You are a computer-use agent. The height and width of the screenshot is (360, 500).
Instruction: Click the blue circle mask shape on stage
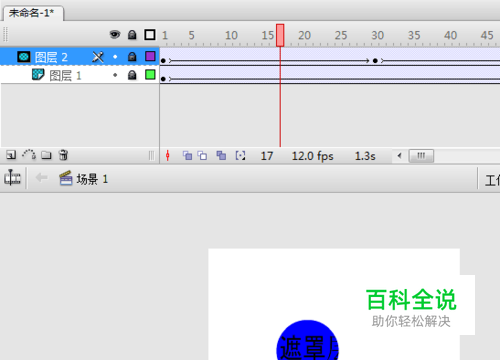tap(307, 340)
